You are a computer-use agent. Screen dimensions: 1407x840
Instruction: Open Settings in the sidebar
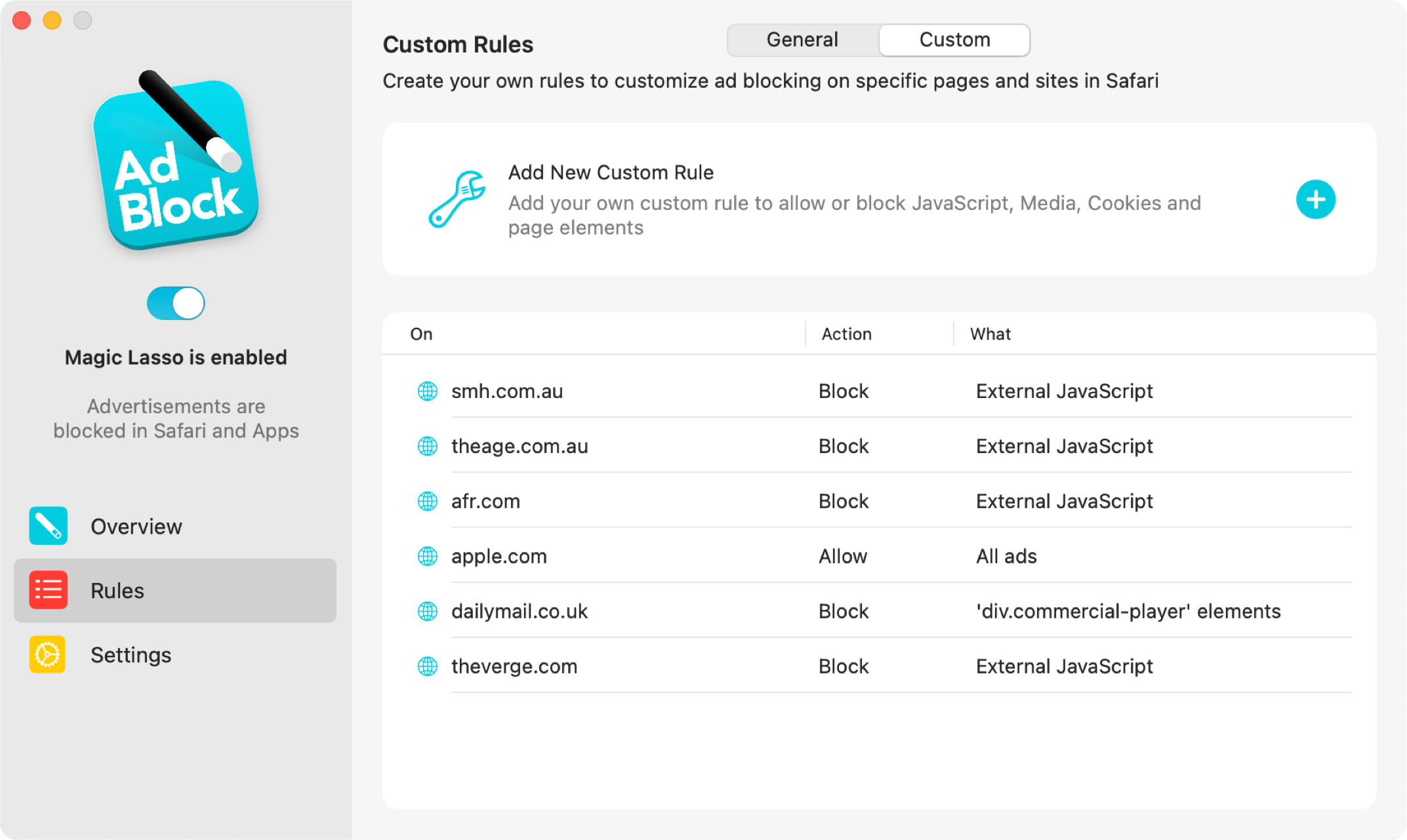[x=175, y=655]
